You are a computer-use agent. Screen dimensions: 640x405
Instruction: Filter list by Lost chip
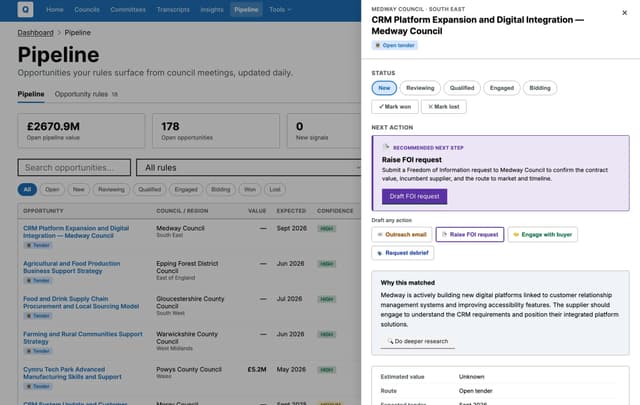pos(275,189)
